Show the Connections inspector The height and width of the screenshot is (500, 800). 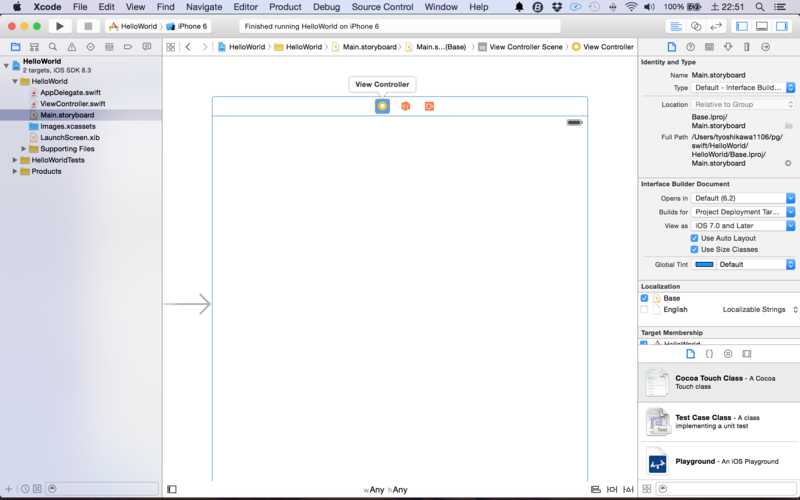(765, 47)
